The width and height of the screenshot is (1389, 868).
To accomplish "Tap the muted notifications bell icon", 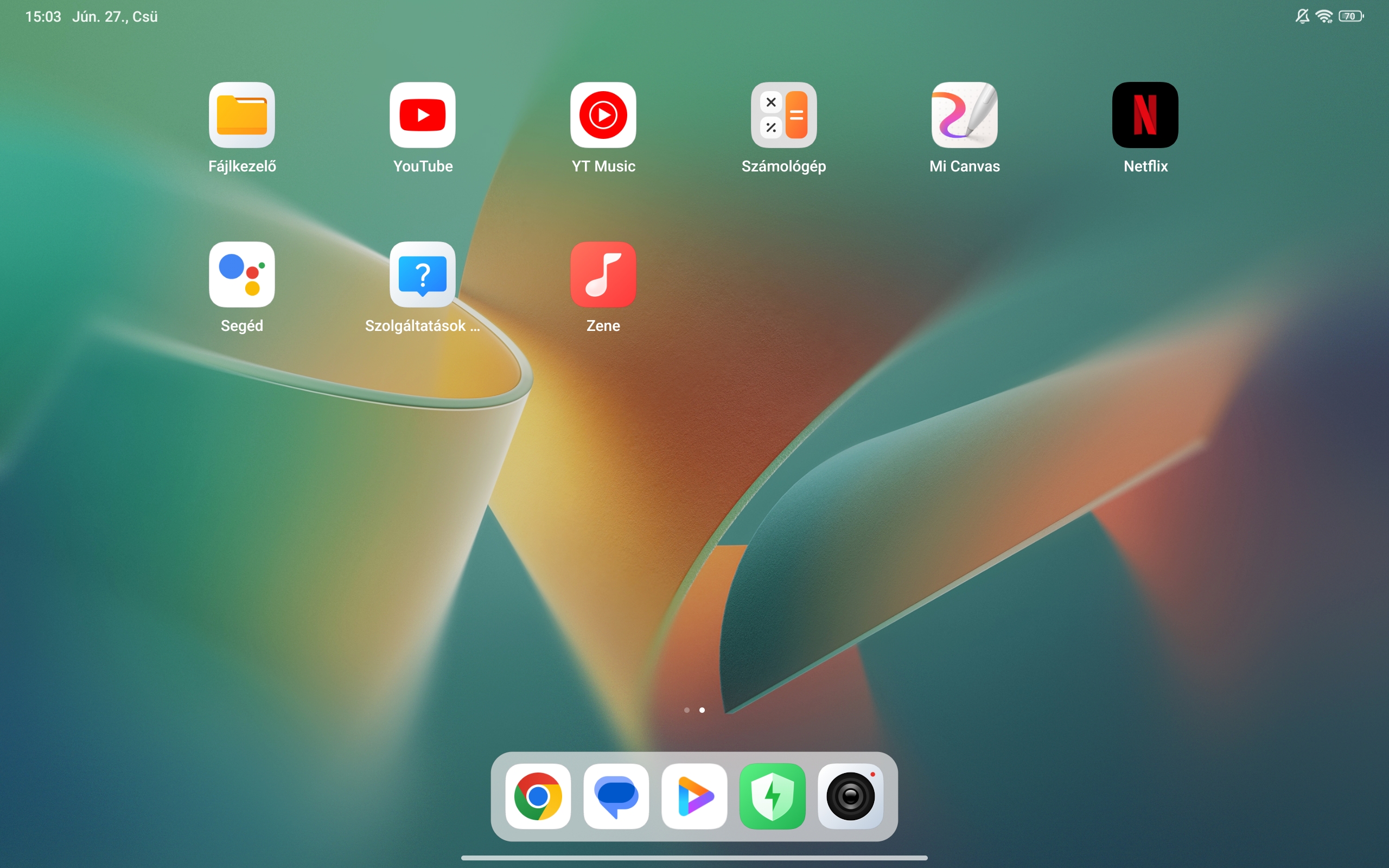I will coord(1302,16).
